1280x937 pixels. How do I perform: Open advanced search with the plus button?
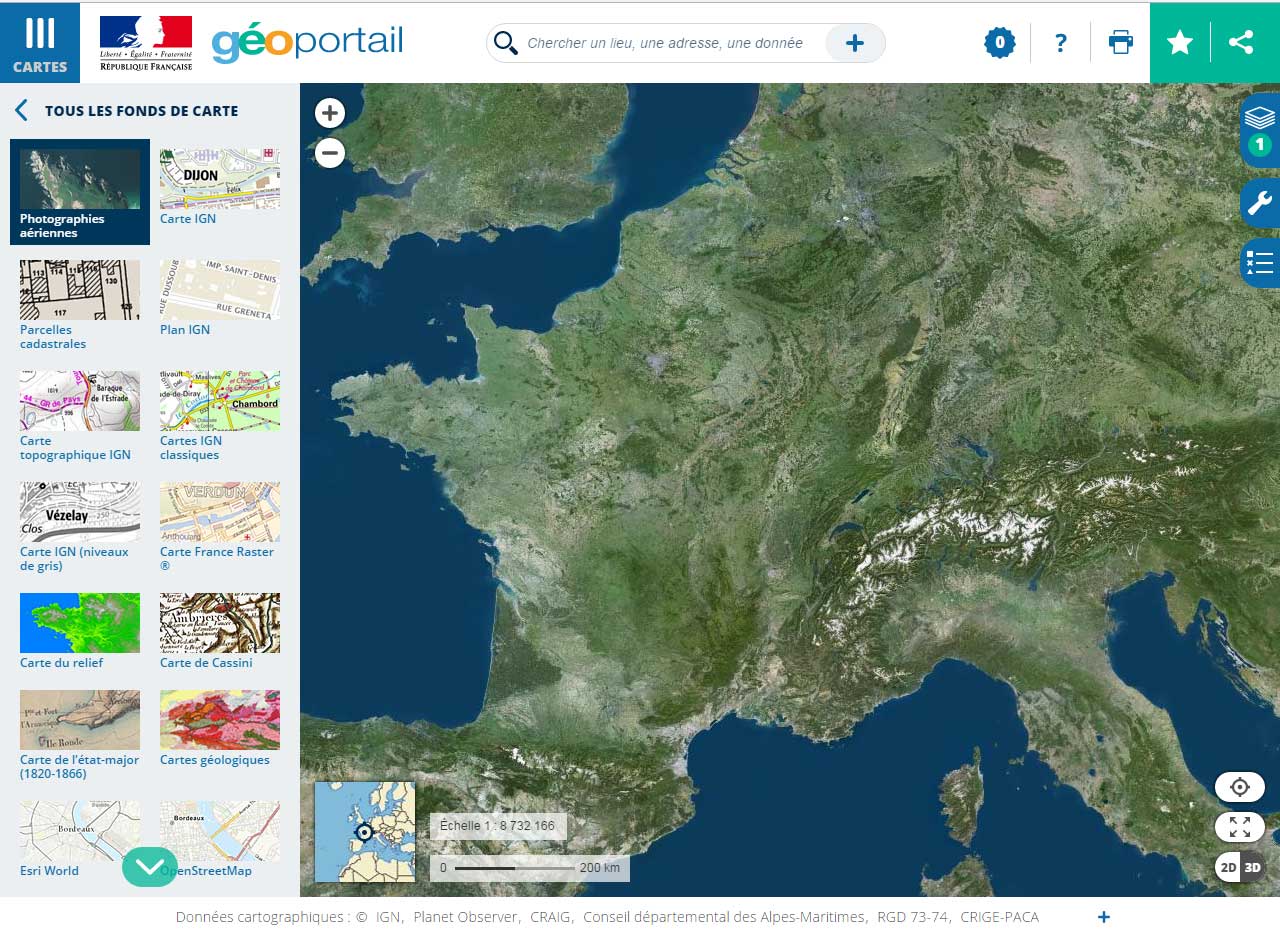tap(855, 43)
